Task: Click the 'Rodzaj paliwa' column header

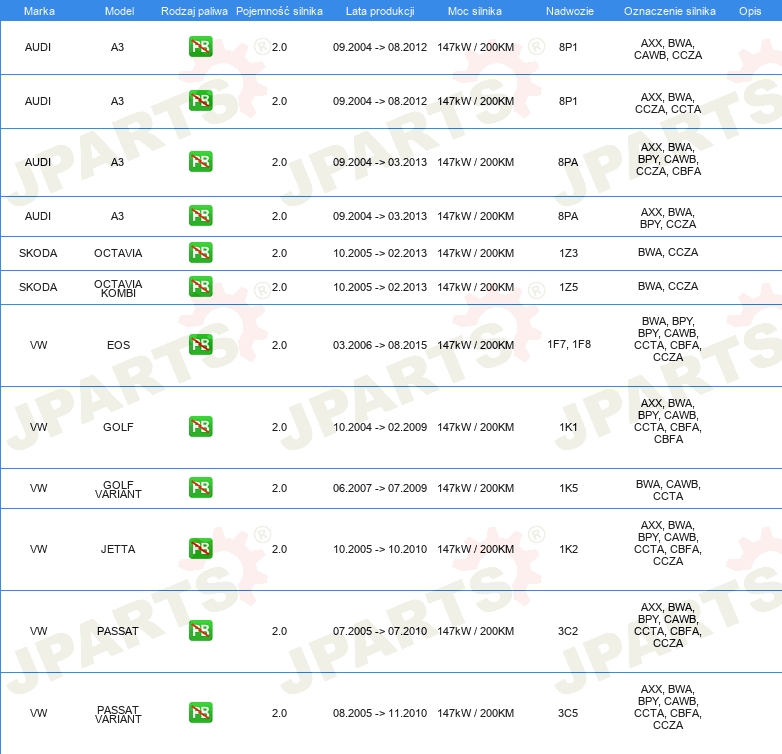Action: 194,11
